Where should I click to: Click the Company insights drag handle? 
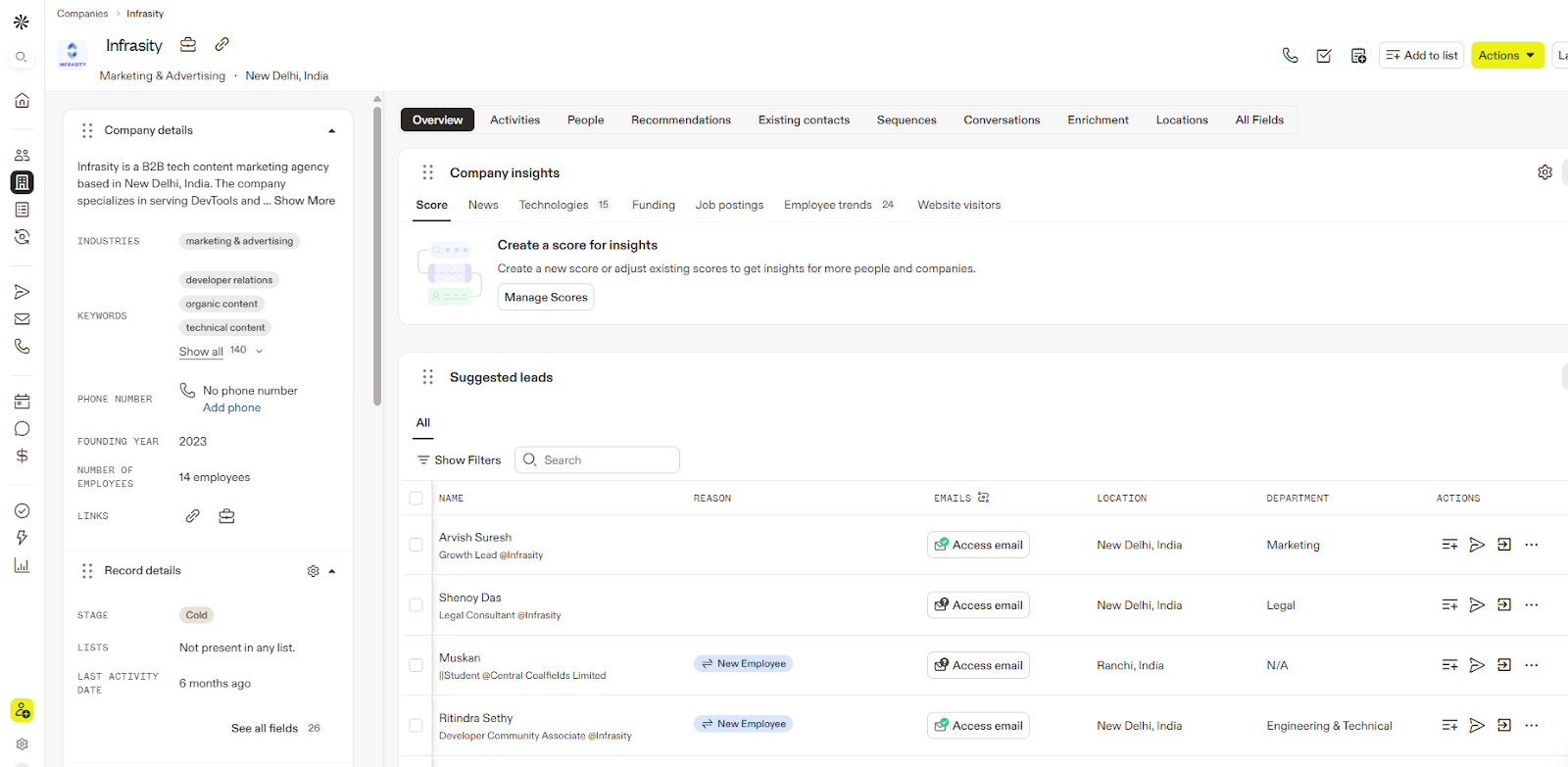point(427,172)
